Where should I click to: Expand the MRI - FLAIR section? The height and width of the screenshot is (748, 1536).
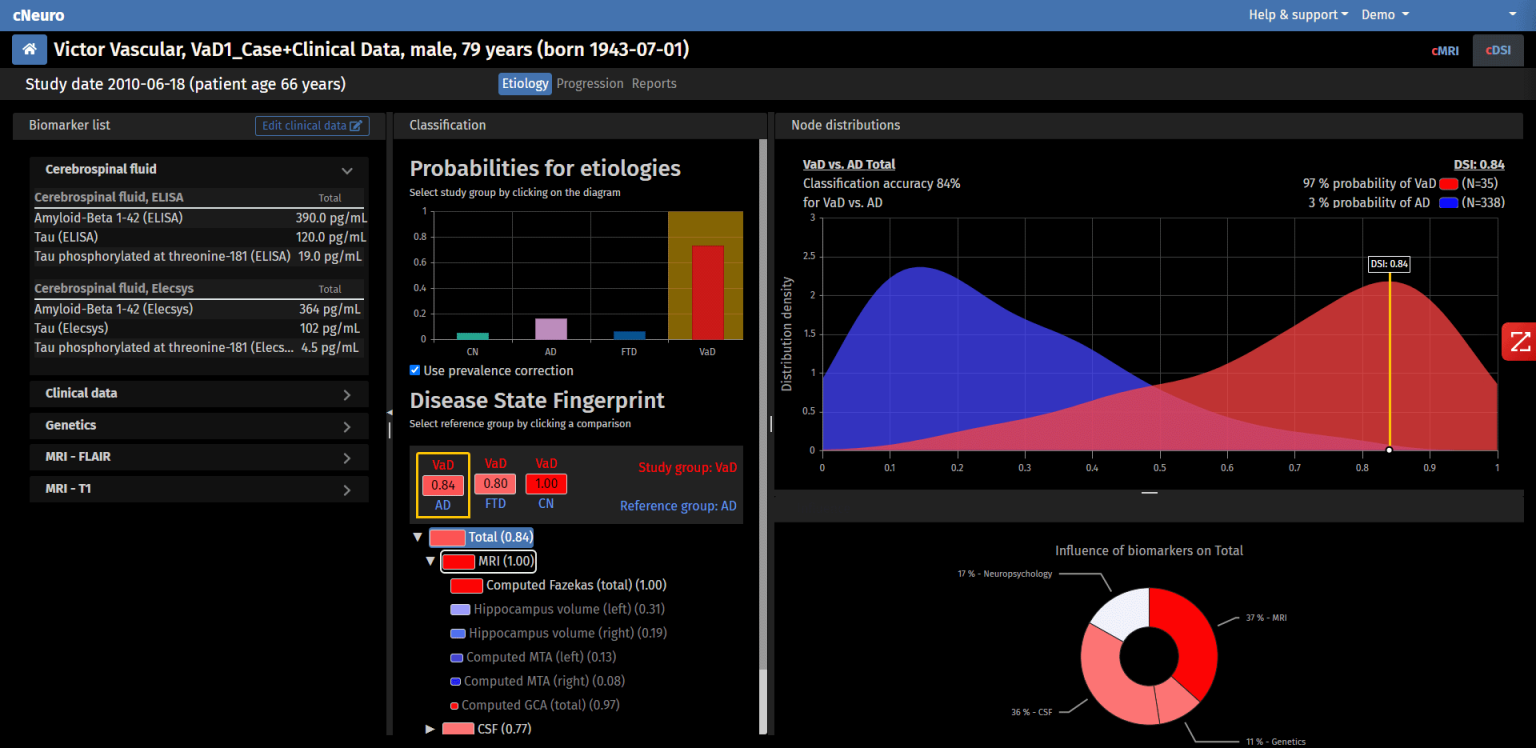point(347,458)
